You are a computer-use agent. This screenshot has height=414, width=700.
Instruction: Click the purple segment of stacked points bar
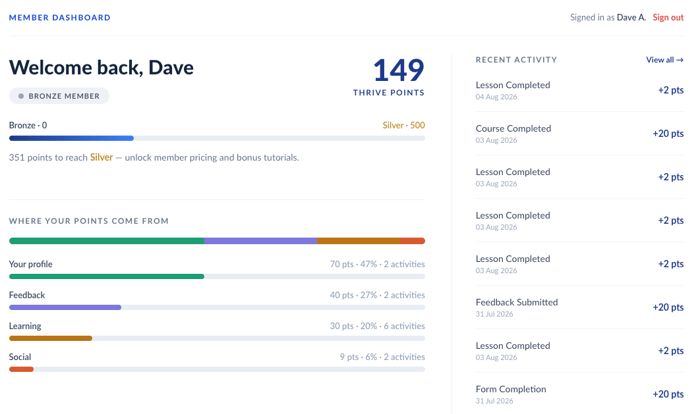tap(261, 241)
